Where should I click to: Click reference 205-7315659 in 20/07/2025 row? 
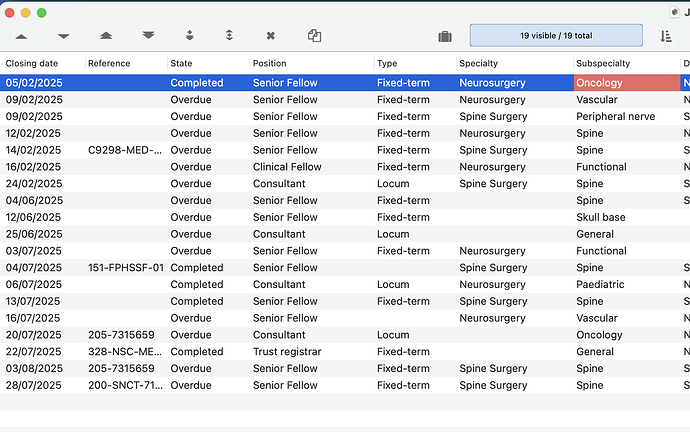[121, 335]
